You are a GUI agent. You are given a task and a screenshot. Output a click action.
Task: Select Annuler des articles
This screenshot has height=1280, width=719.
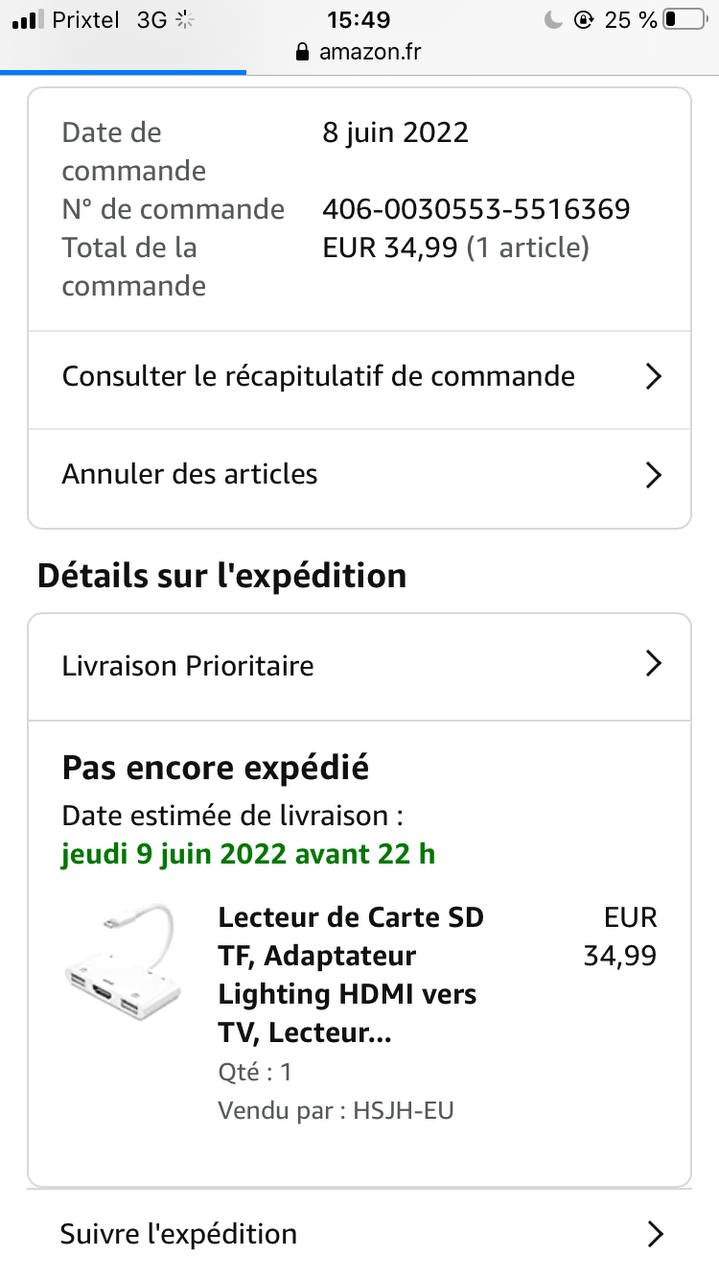point(190,474)
